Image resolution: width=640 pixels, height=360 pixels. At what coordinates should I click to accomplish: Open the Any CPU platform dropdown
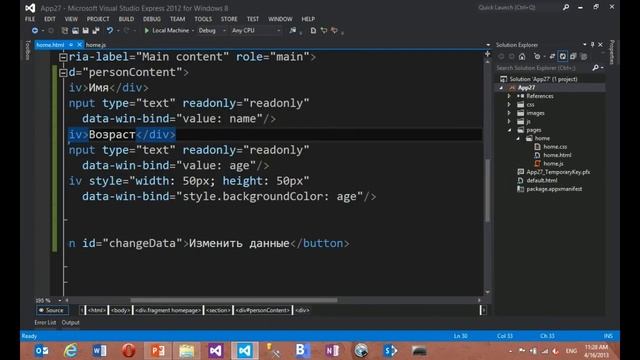tap(278, 31)
